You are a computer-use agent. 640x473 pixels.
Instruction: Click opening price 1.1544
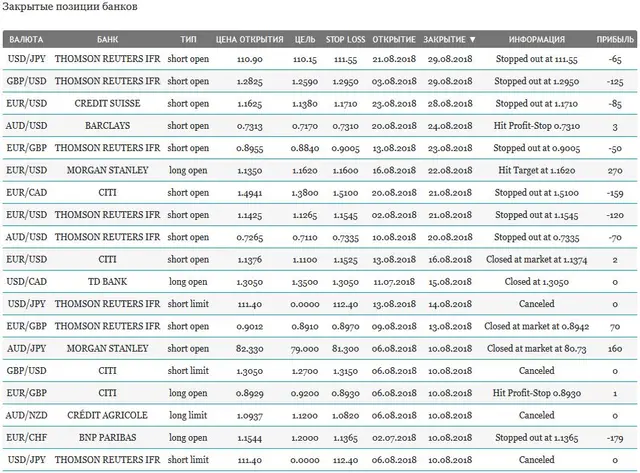tap(249, 438)
